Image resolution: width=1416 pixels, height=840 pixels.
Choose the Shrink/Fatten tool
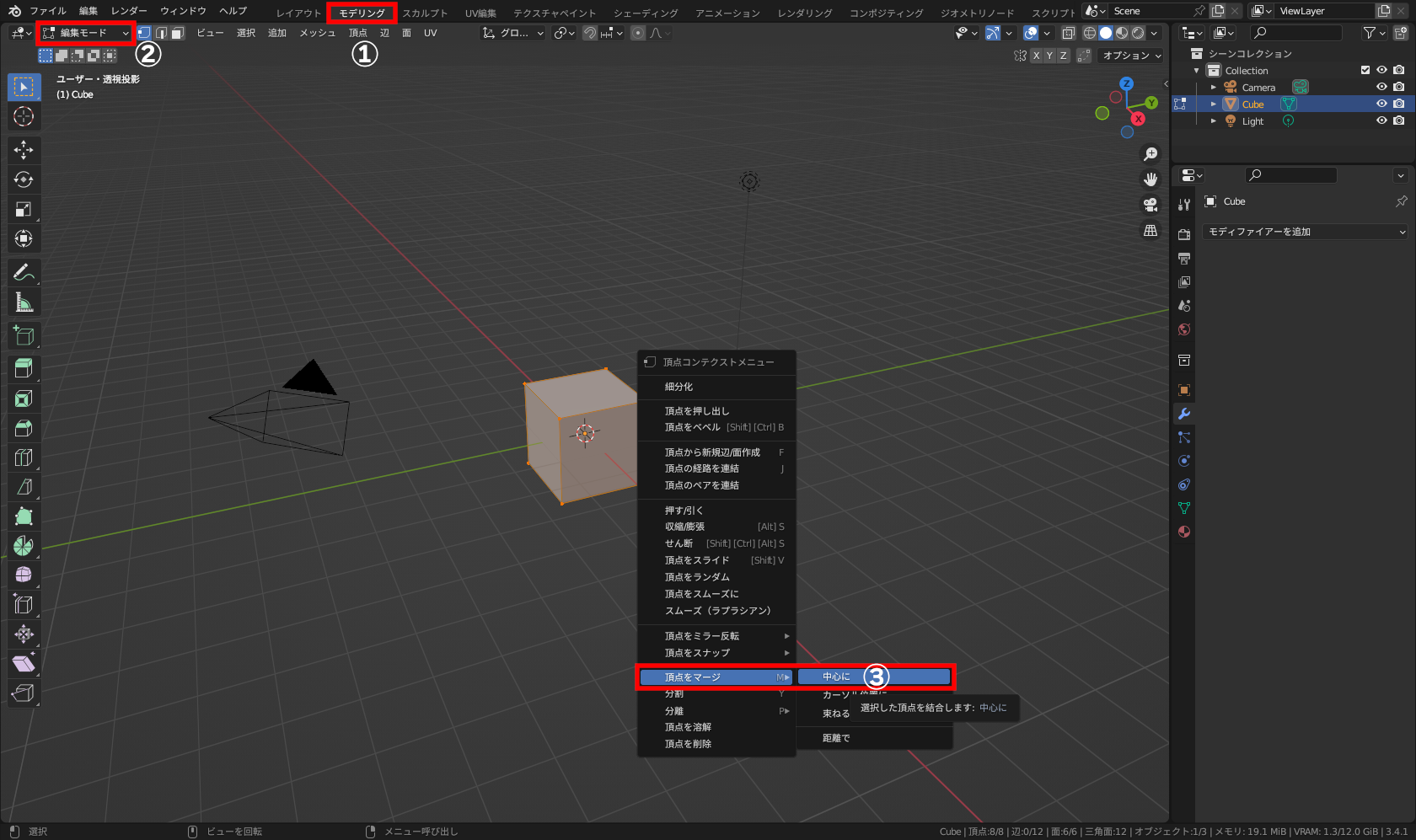(x=24, y=634)
